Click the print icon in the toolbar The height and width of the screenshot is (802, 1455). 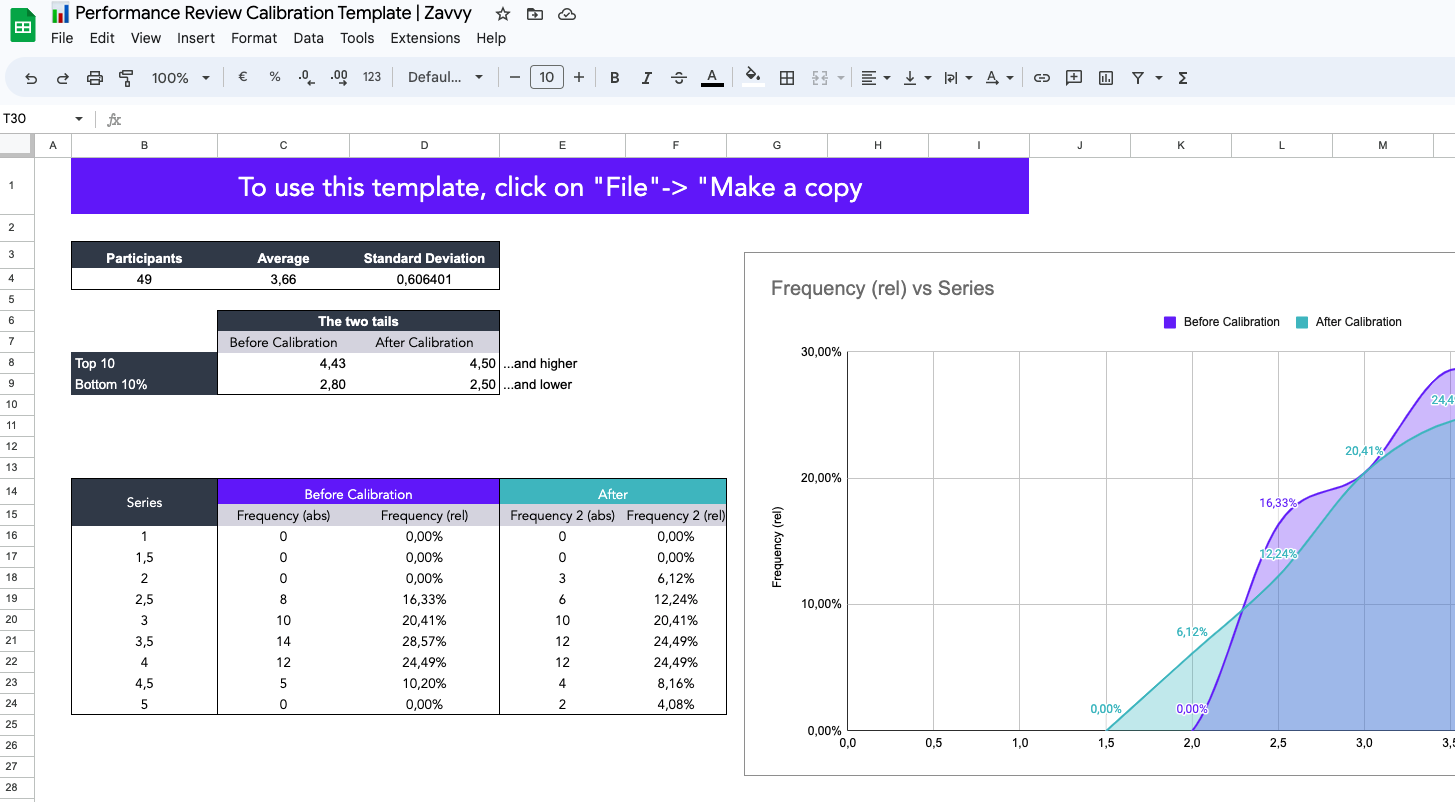(x=95, y=78)
